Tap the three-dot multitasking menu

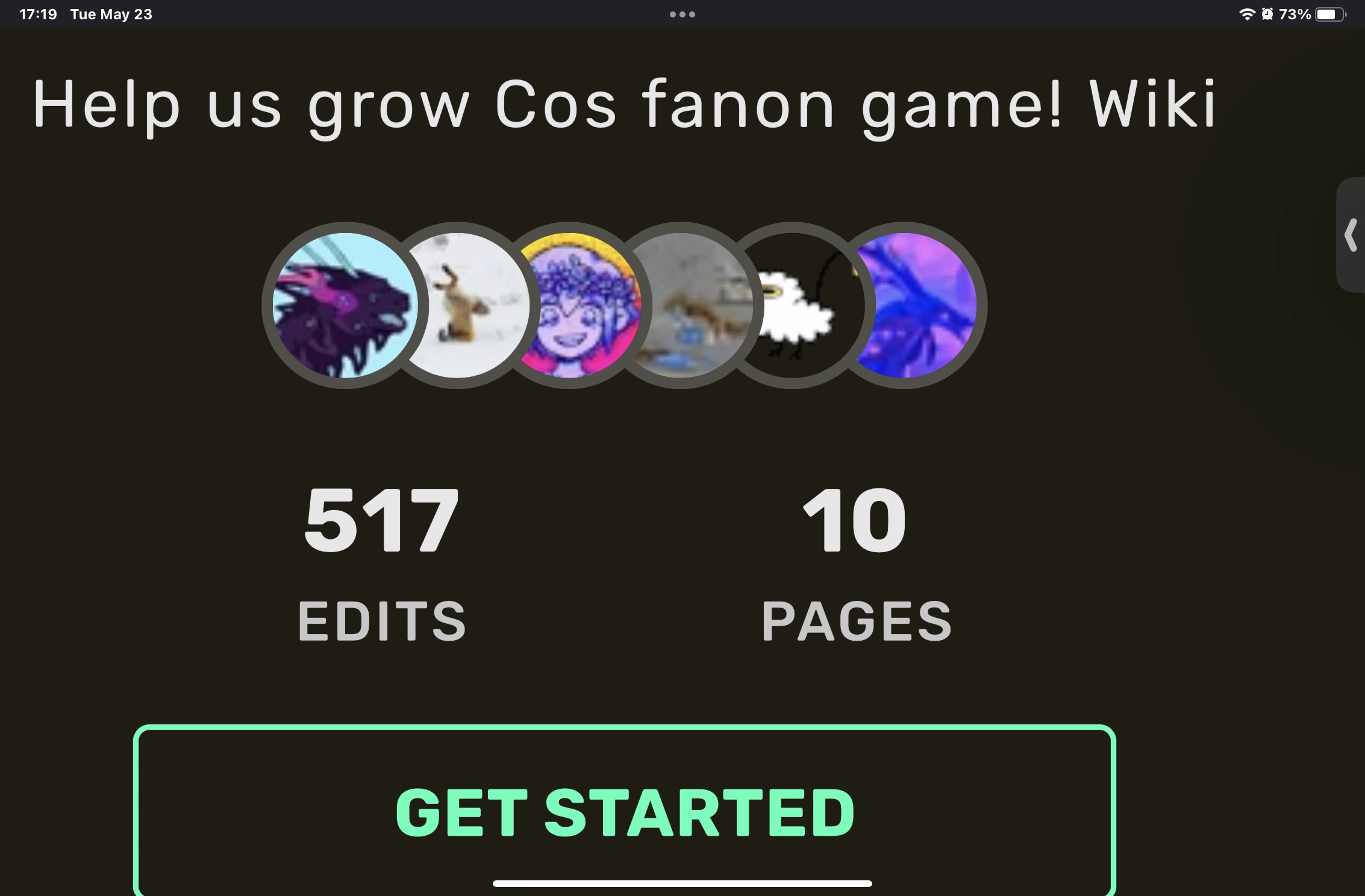[x=682, y=14]
